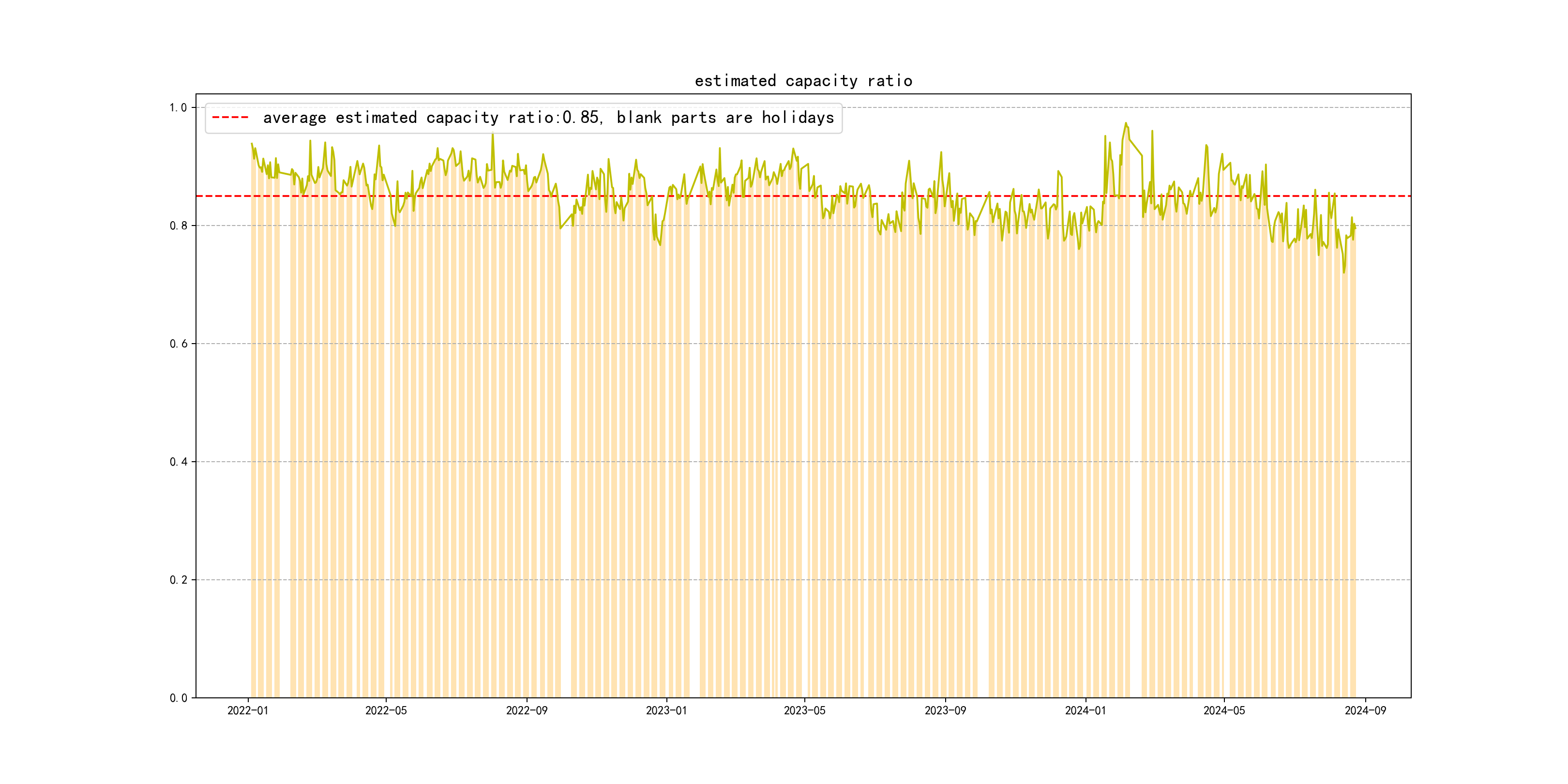Click the red dashed legend line sample
1568x784 pixels.
[230, 118]
